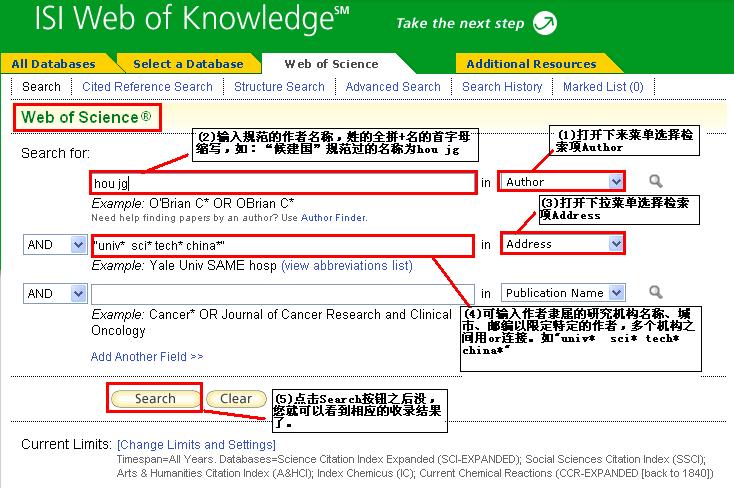Click the empty publication name input field
734x488 pixels.
[x=282, y=294]
